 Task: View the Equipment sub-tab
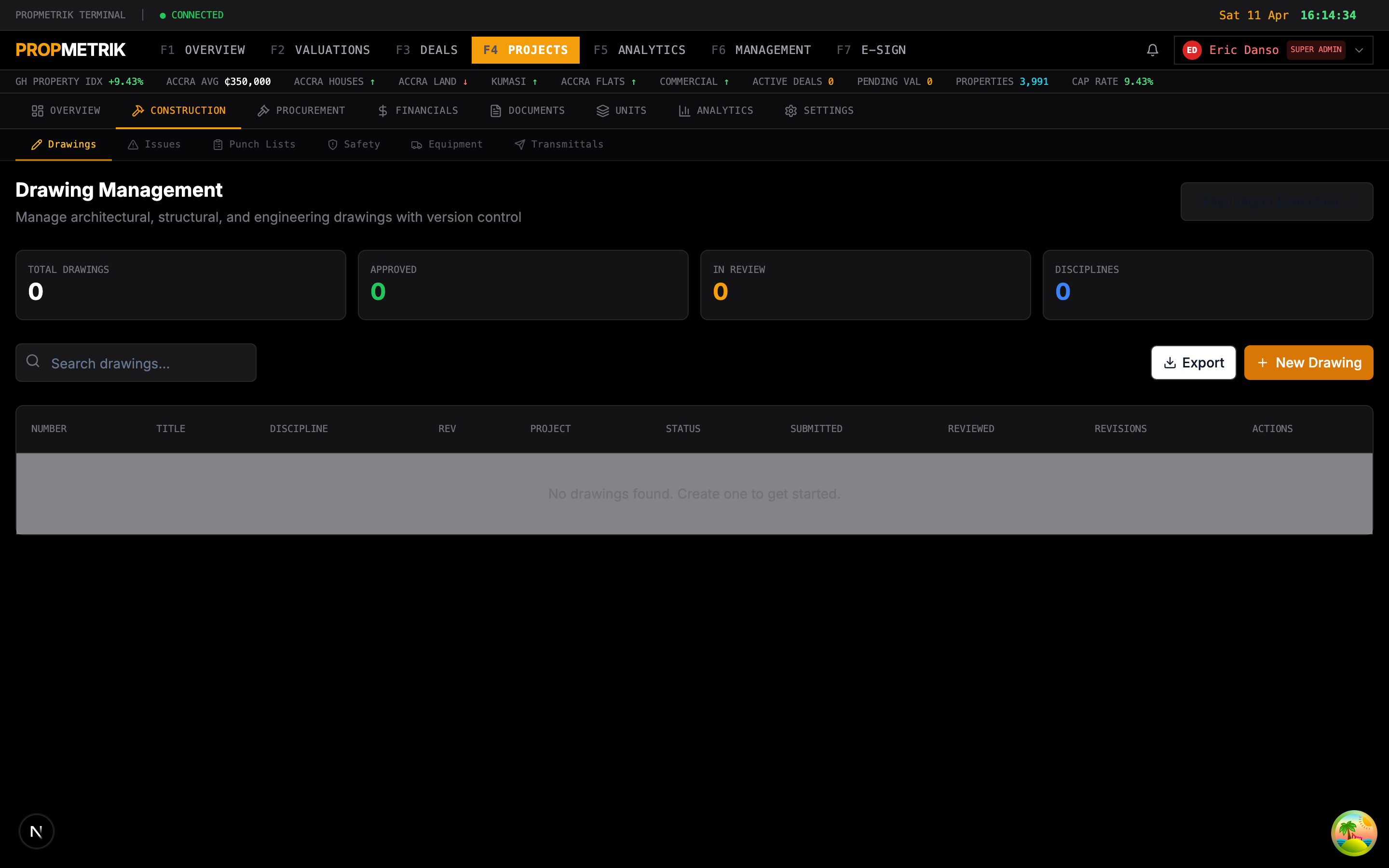447,145
